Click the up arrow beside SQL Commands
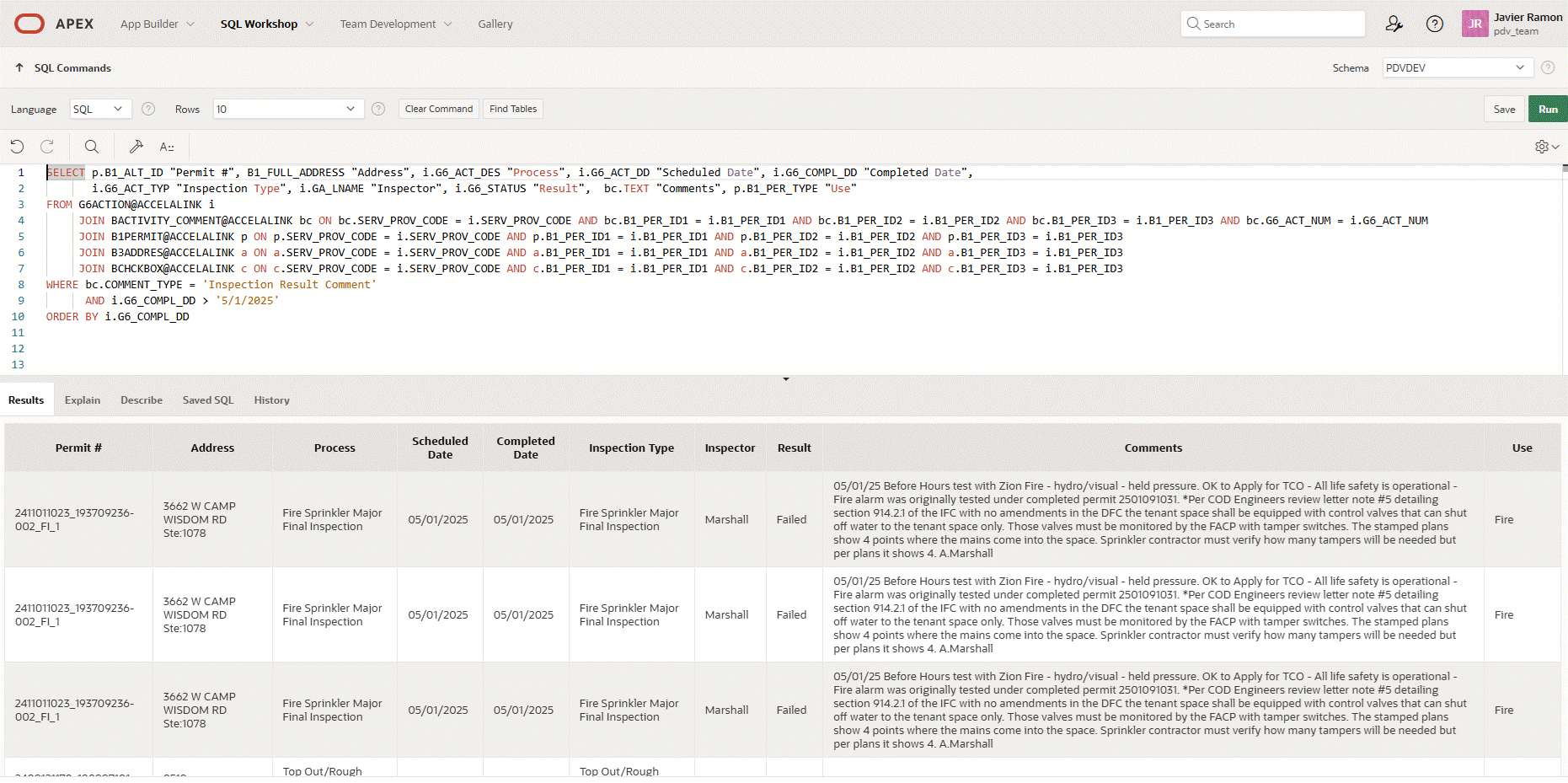Viewport: 1568px width, 783px height. (x=19, y=67)
